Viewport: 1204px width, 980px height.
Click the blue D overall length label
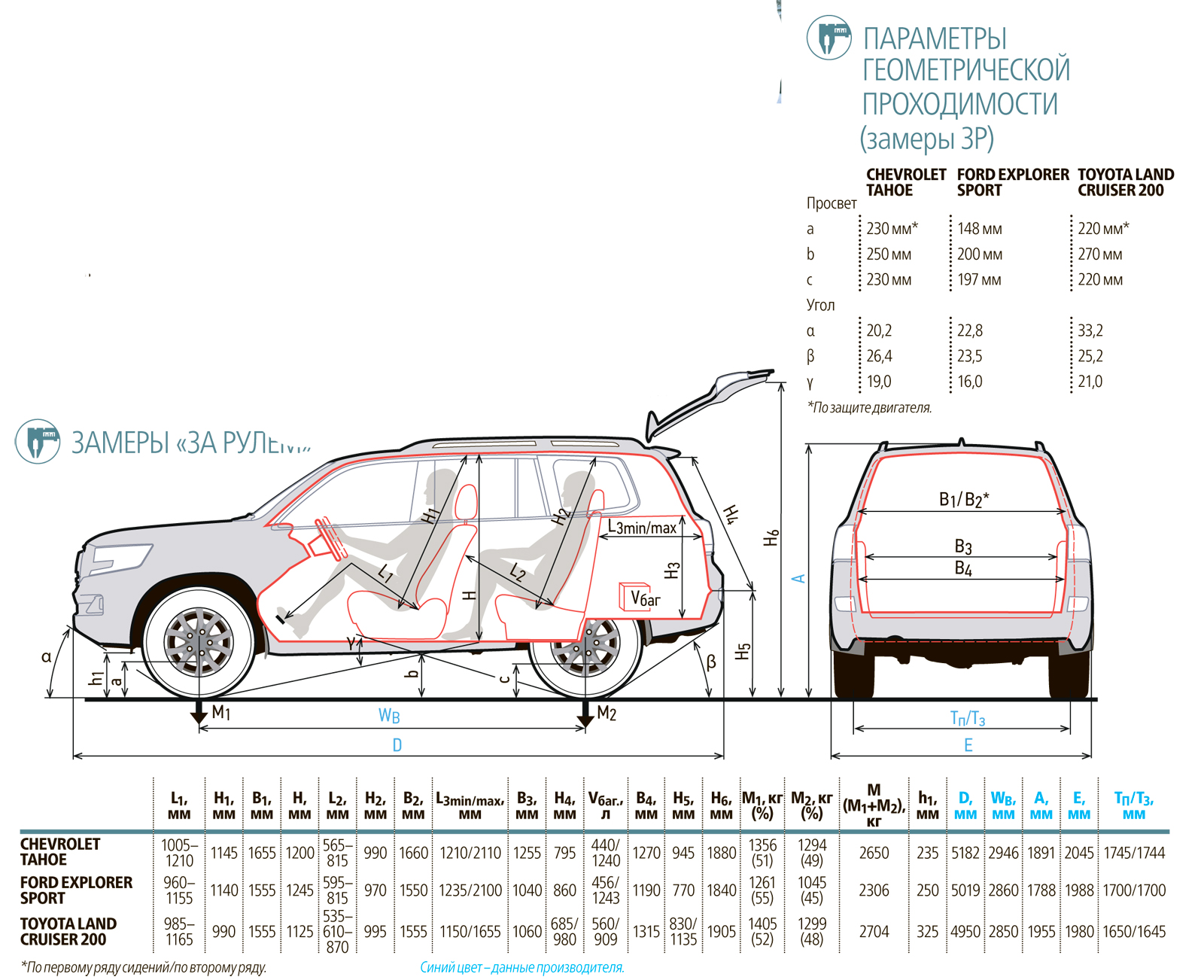(x=397, y=745)
